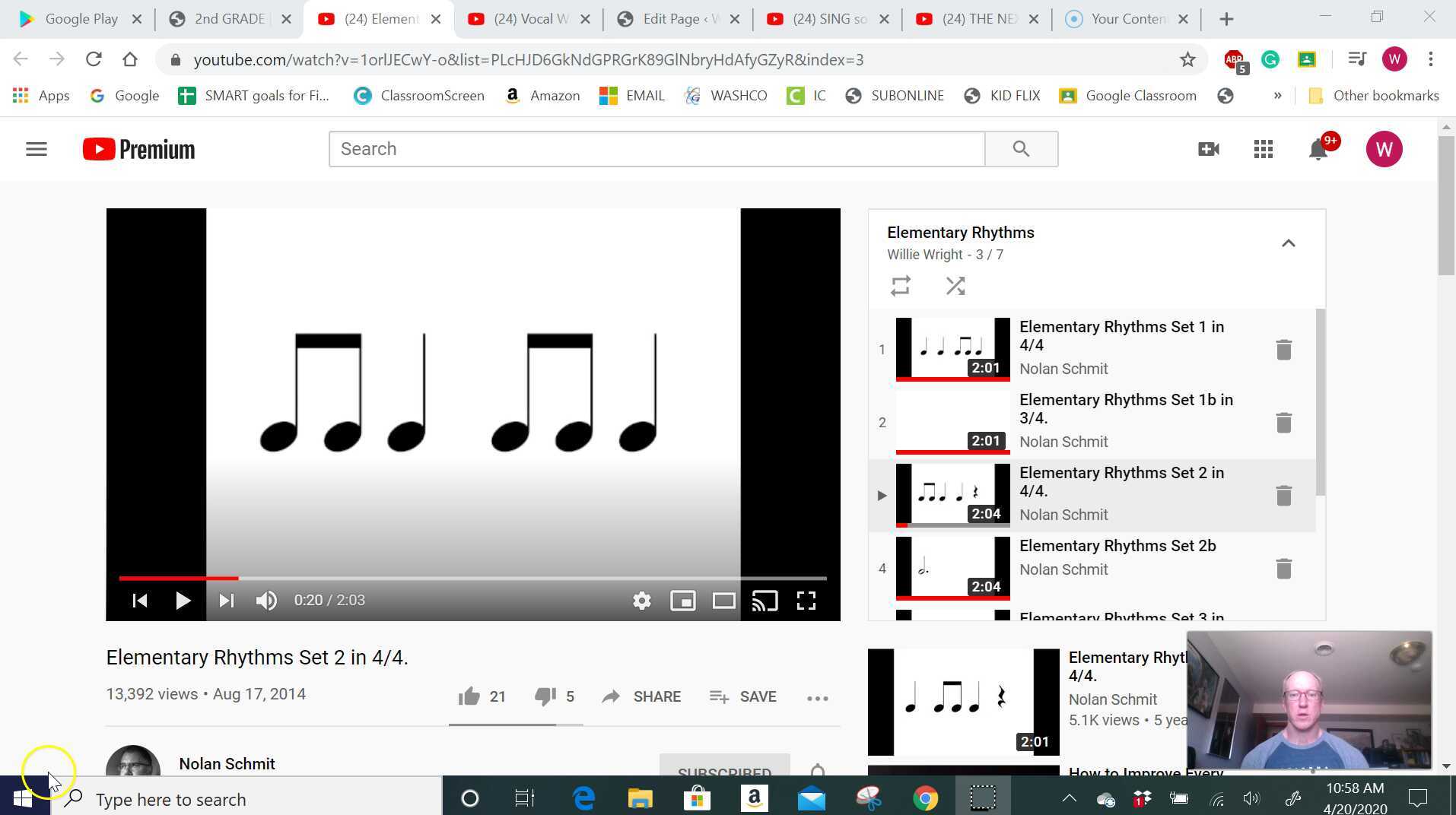Click the SHARE button
The height and width of the screenshot is (815, 1456).
[x=641, y=696]
